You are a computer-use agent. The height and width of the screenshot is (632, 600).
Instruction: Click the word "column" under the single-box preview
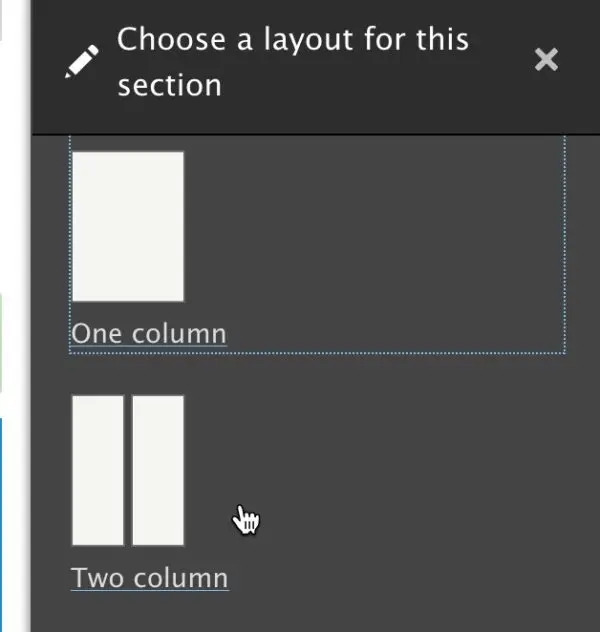tap(180, 333)
